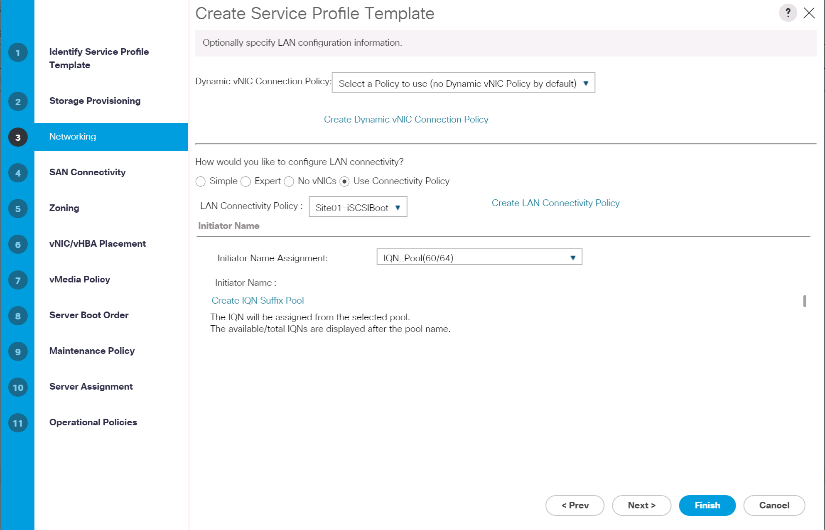Click step 2 number icon for Storage Provisioning
Screen dimensions: 825x530
tap(17, 101)
